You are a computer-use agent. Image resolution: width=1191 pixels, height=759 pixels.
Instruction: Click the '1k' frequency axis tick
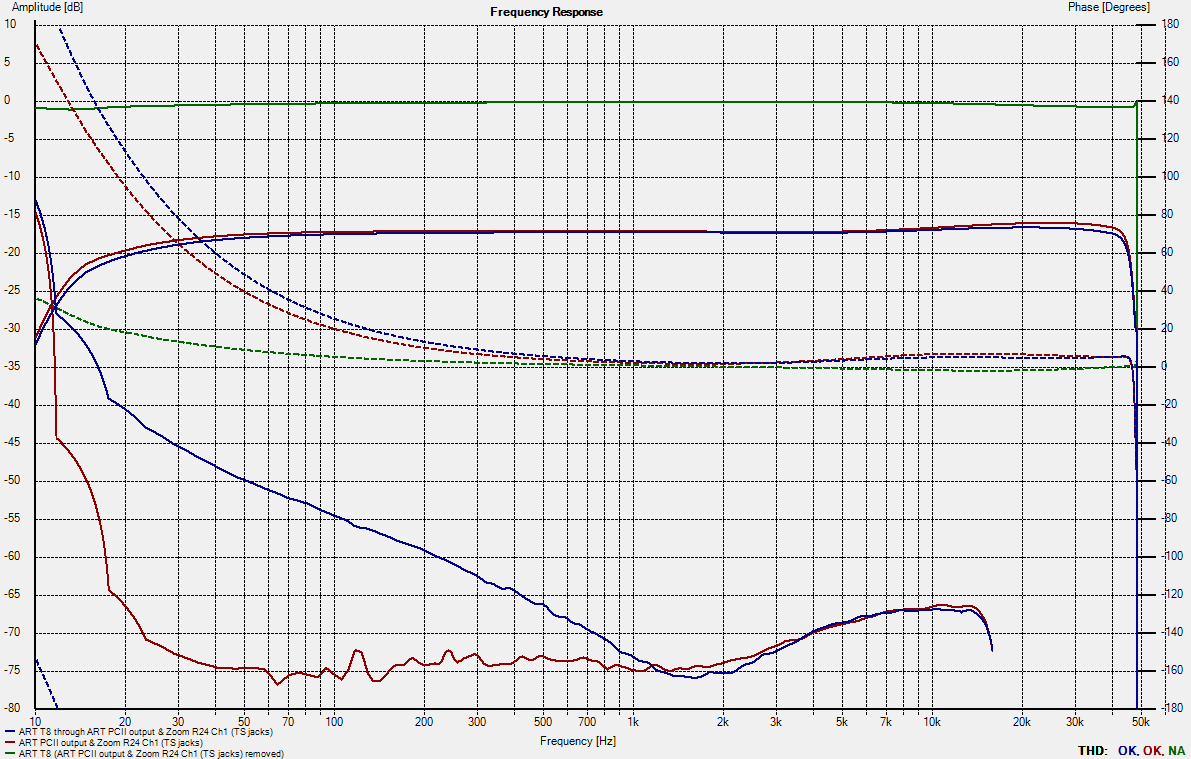[632, 721]
